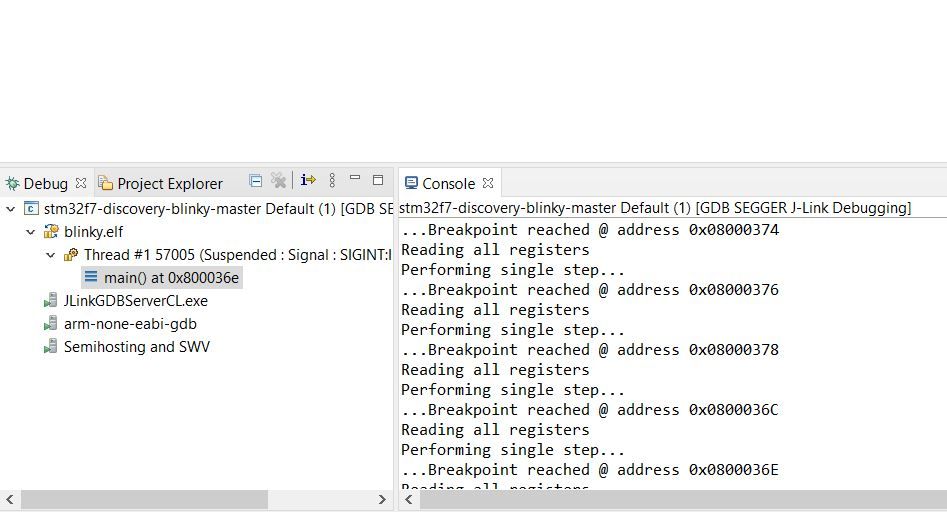Toggle Instruction Stepping Mode icon
Viewport: 947px width, 512px height.
pos(308,180)
